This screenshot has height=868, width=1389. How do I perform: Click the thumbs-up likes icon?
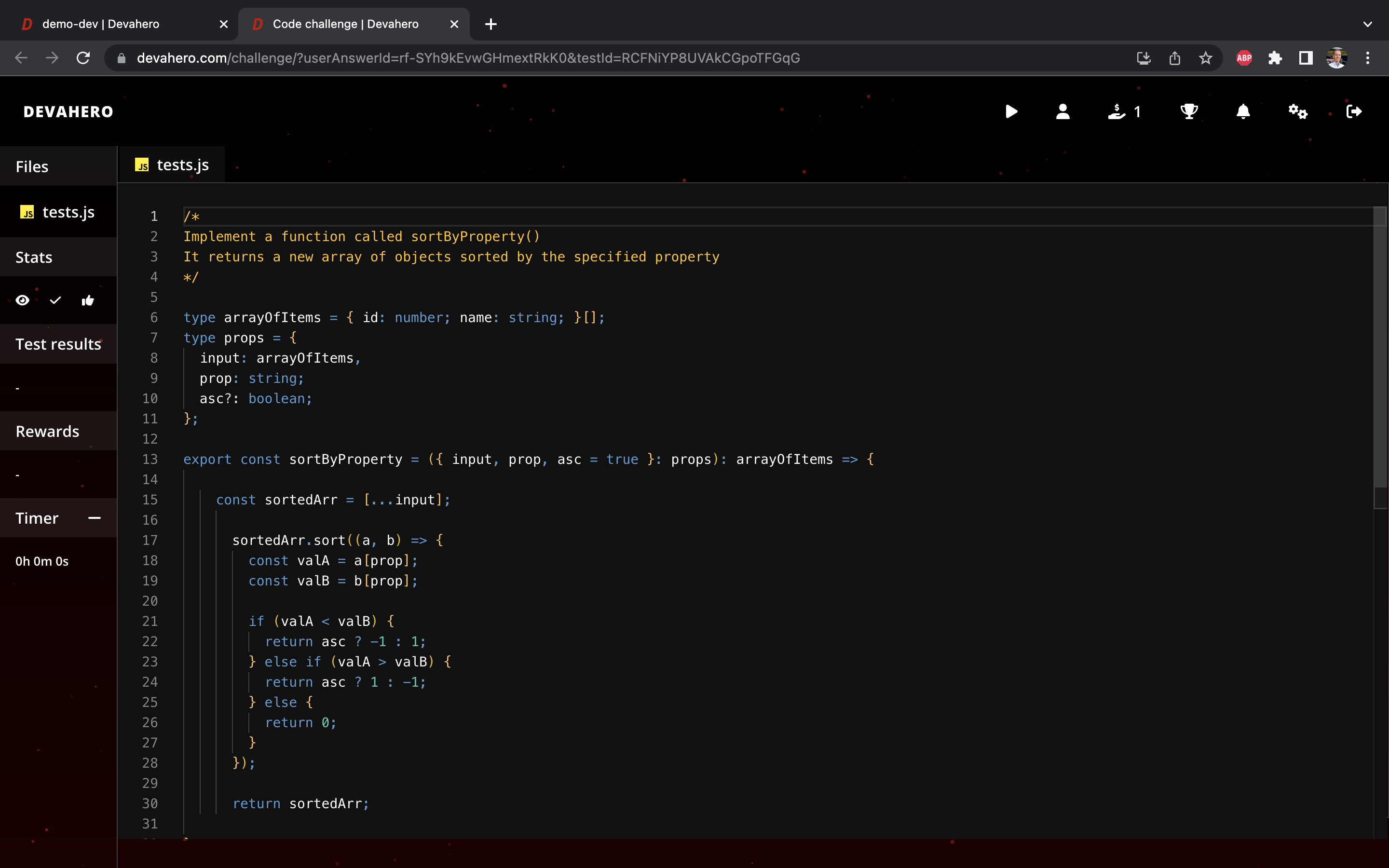(x=88, y=300)
